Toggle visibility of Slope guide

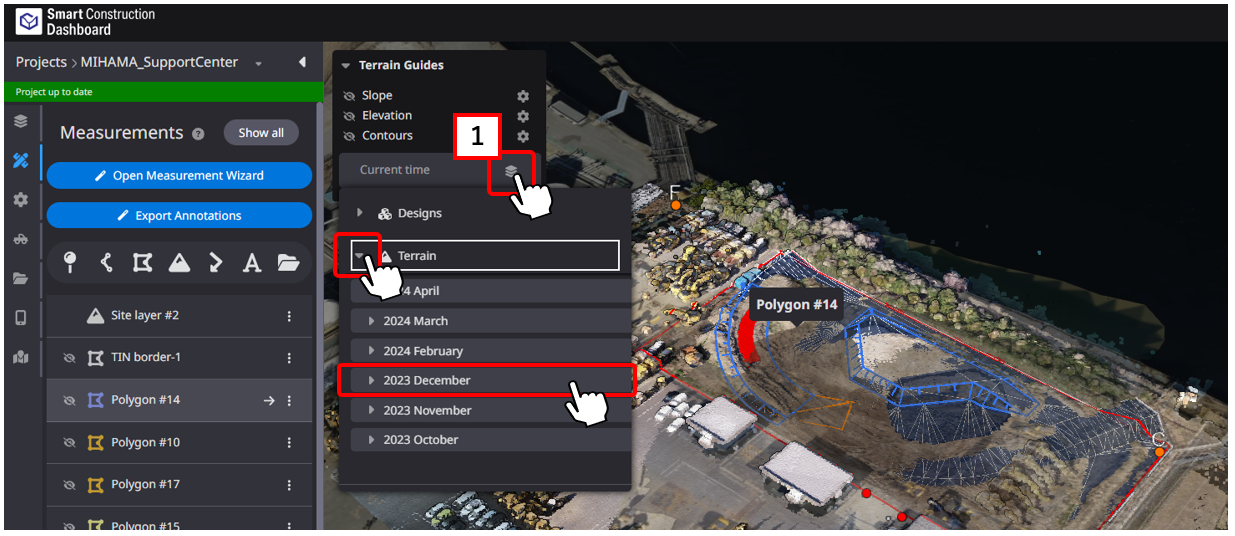[349, 96]
